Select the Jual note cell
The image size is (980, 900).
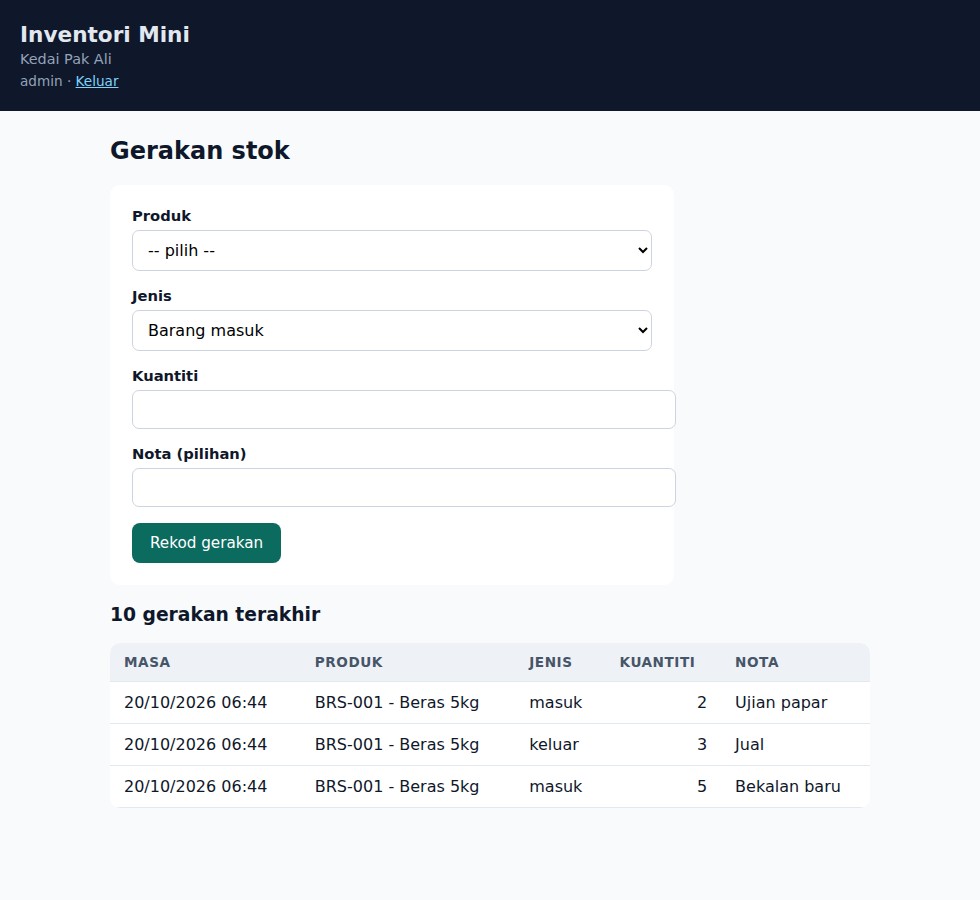pos(749,744)
